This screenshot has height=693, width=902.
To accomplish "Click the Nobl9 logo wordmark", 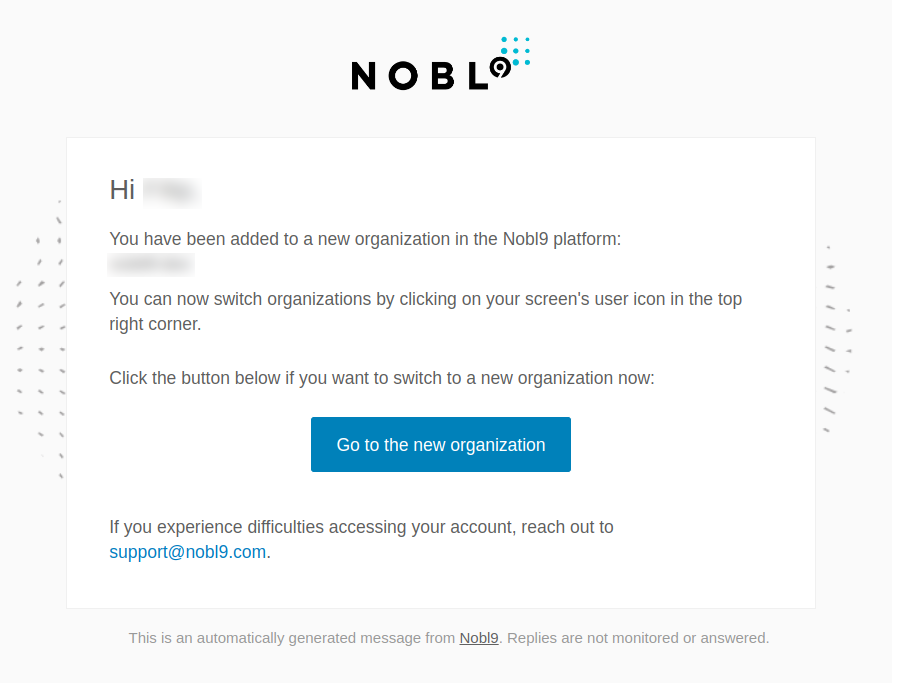I will tap(441, 64).
